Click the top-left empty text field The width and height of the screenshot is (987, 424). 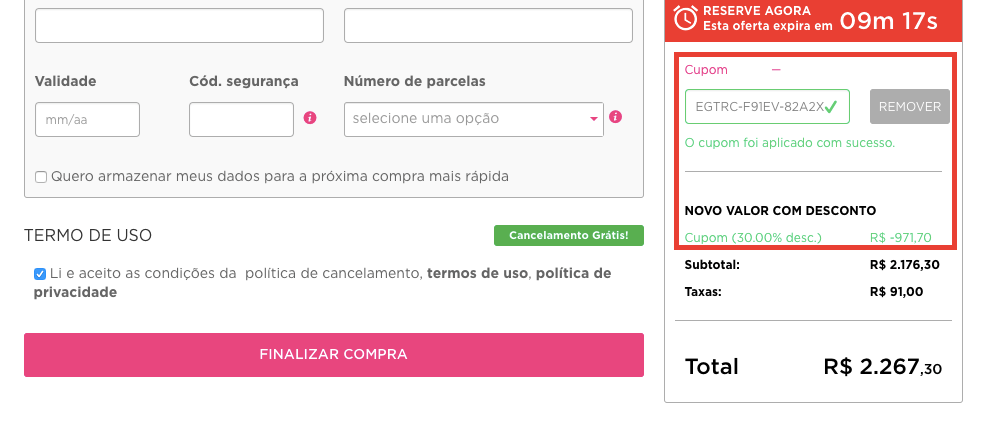(179, 25)
